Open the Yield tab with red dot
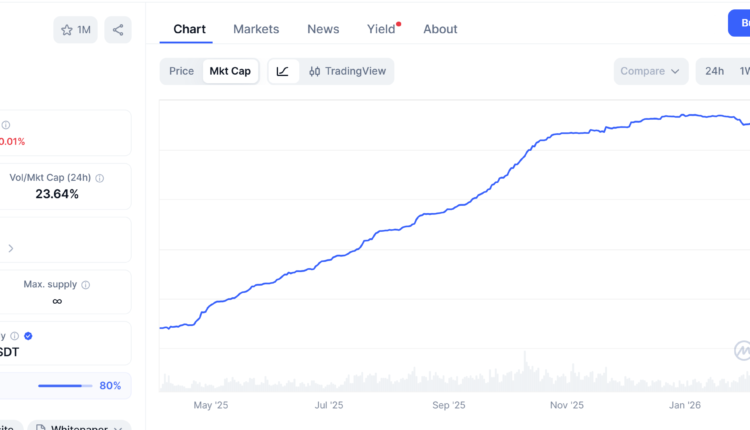This screenshot has width=750, height=430. point(381,29)
